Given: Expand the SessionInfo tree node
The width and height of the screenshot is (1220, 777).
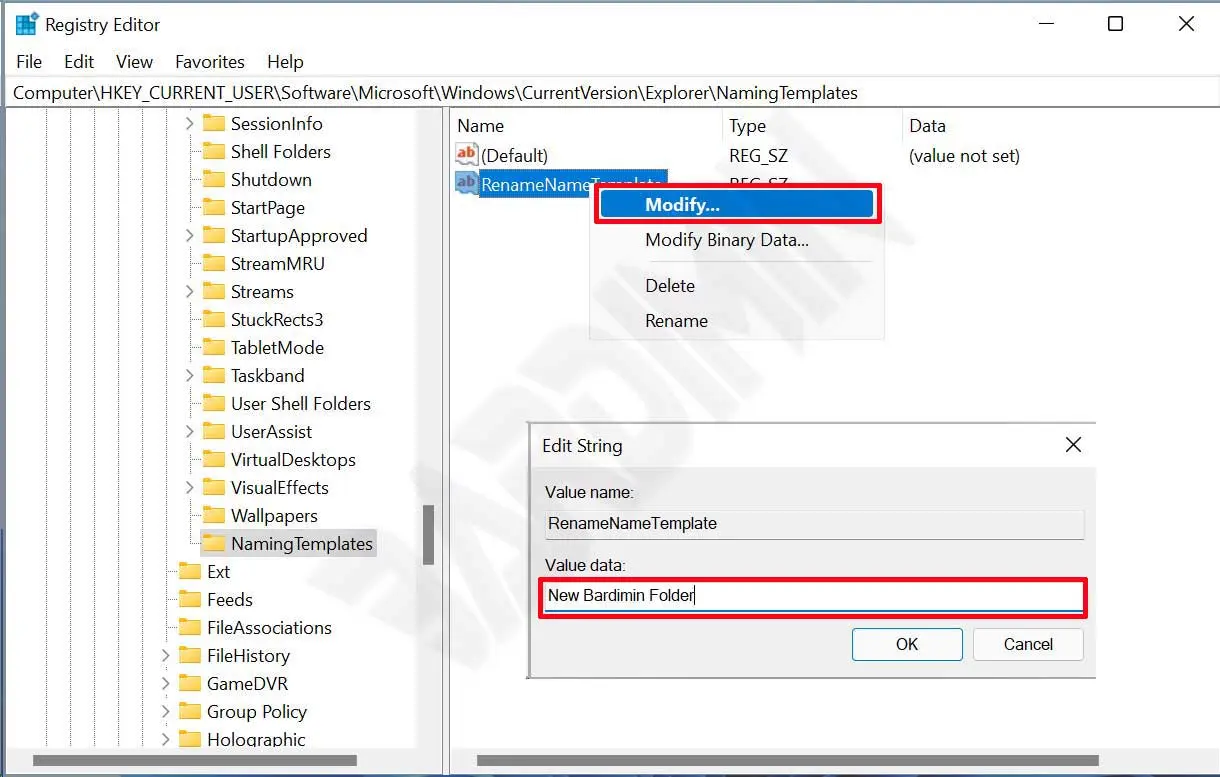Looking at the screenshot, I should pyautogui.click(x=190, y=124).
